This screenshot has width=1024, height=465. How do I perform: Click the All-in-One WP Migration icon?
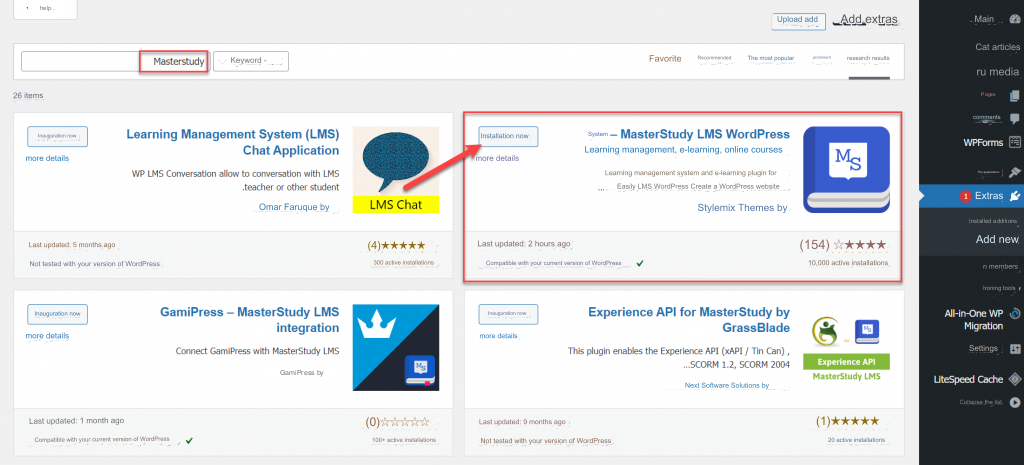pos(1014,313)
